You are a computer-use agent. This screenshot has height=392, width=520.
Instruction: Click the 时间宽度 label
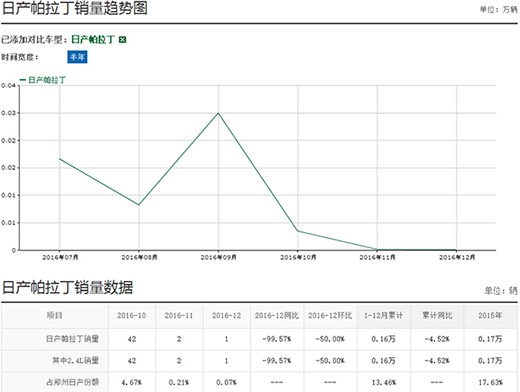pos(20,57)
